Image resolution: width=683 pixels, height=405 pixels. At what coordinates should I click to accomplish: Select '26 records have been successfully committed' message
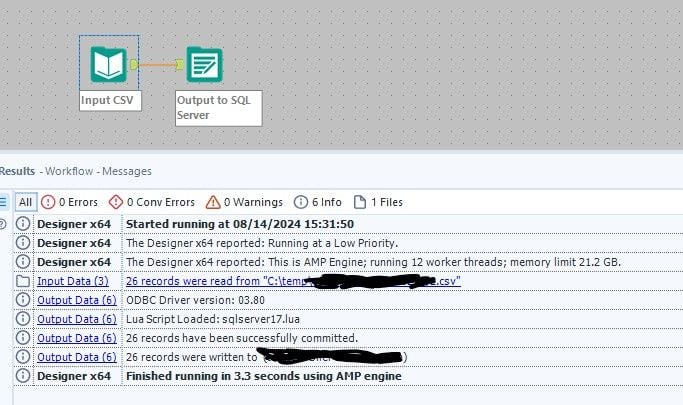(x=242, y=338)
